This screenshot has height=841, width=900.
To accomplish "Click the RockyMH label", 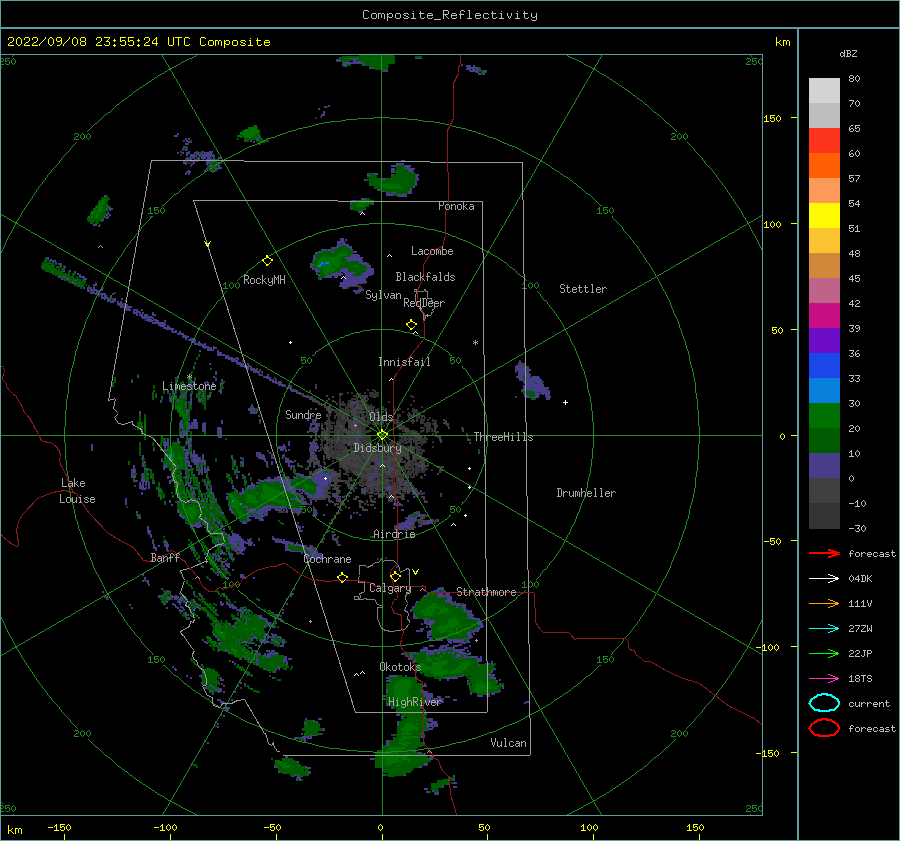I will tap(265, 280).
